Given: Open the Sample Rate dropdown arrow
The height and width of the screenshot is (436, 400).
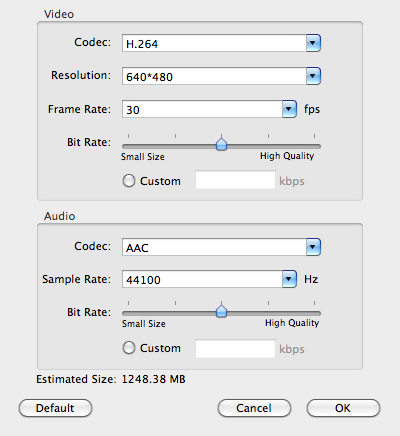Looking at the screenshot, I should coord(289,279).
